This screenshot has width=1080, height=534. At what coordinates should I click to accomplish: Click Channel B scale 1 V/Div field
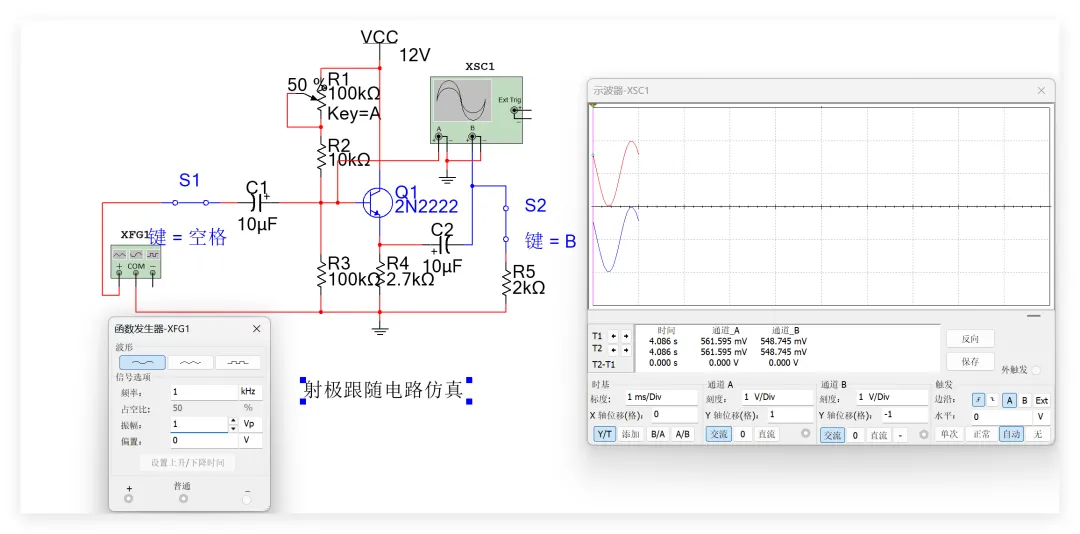892,398
